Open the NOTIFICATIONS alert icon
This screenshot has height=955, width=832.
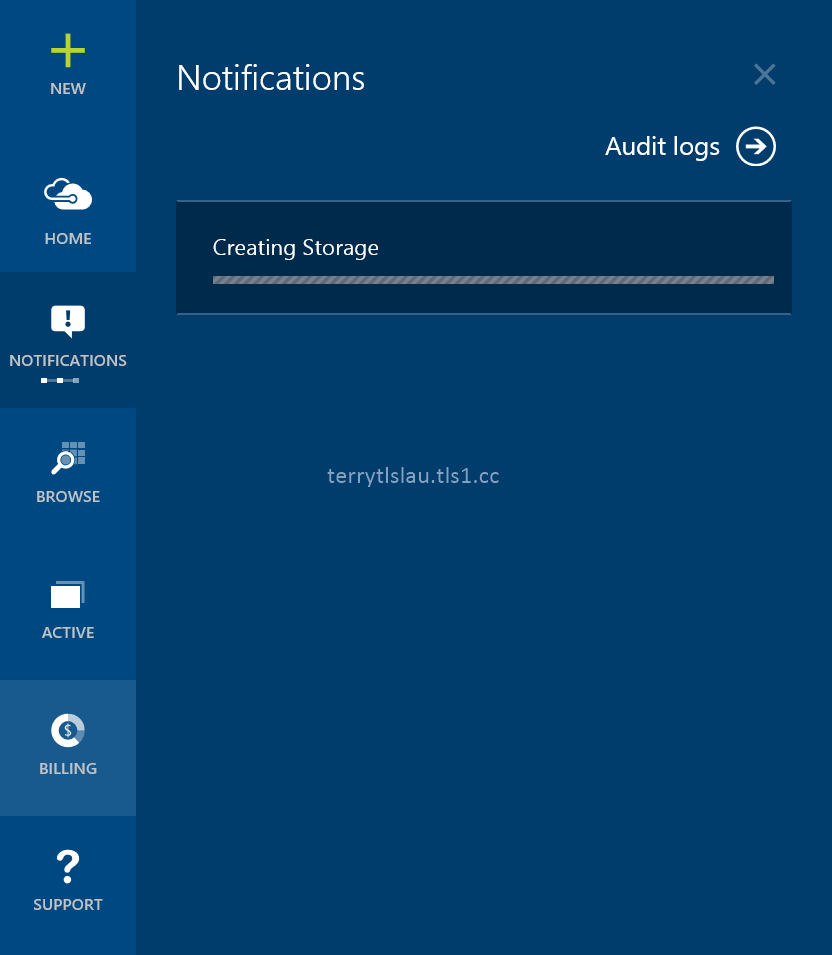(67, 320)
